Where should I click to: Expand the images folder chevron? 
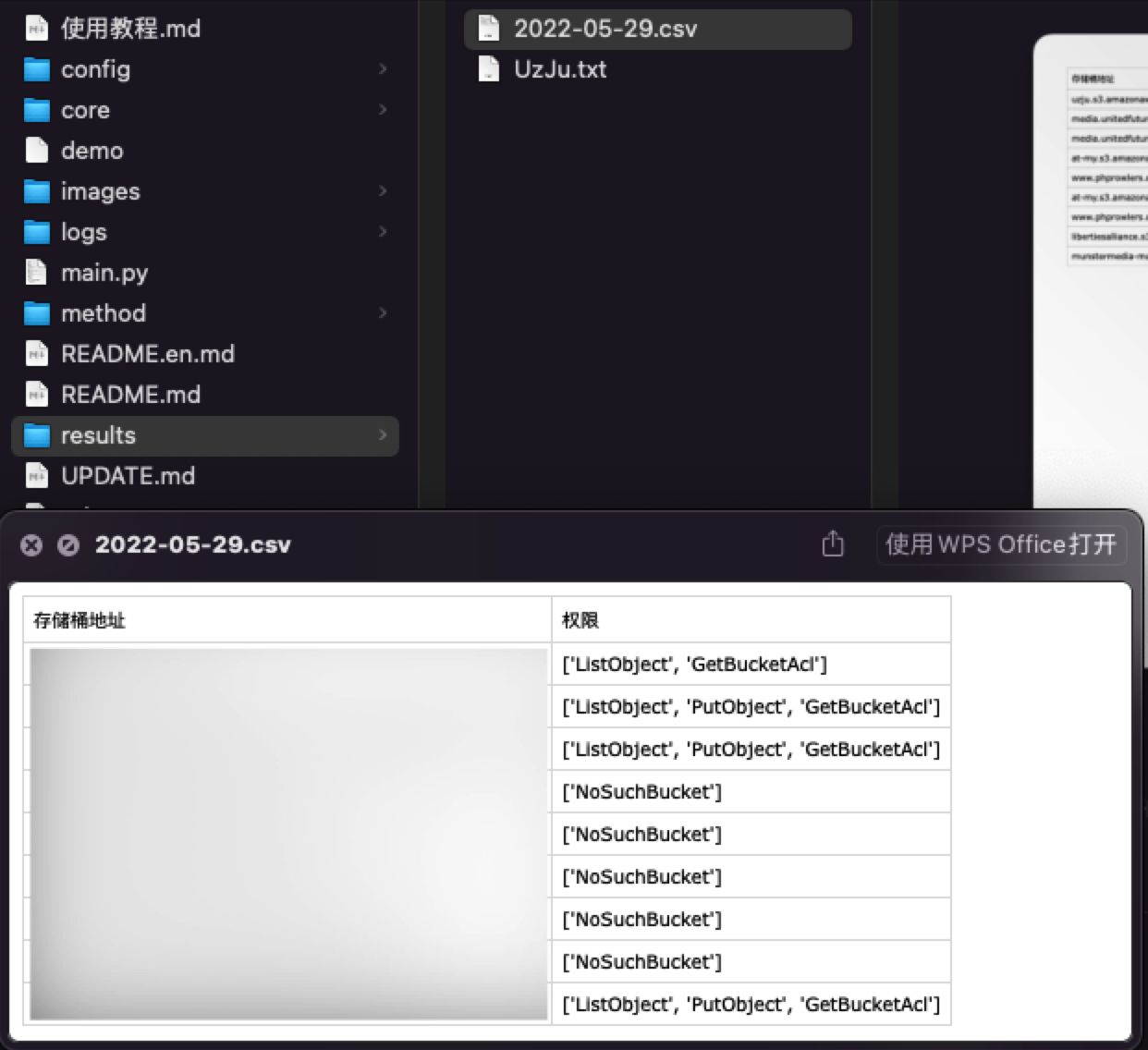pyautogui.click(x=383, y=191)
